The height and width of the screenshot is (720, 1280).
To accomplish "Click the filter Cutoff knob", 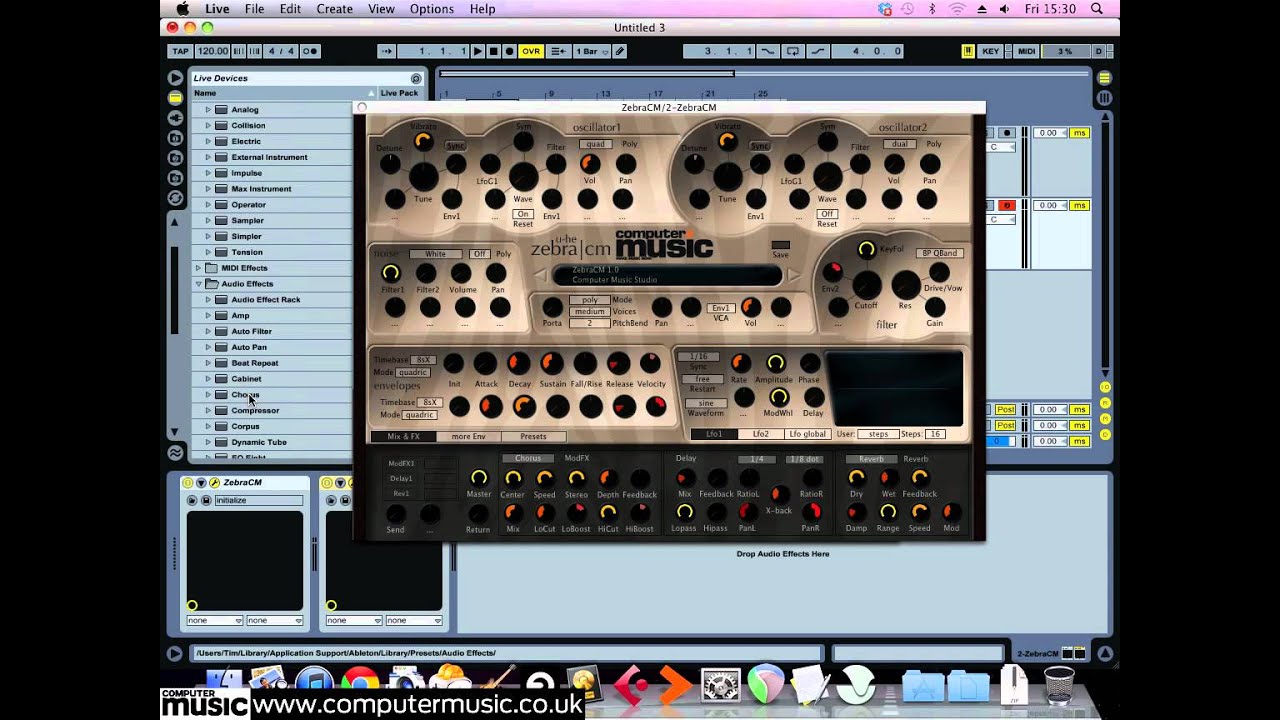I will (x=867, y=285).
